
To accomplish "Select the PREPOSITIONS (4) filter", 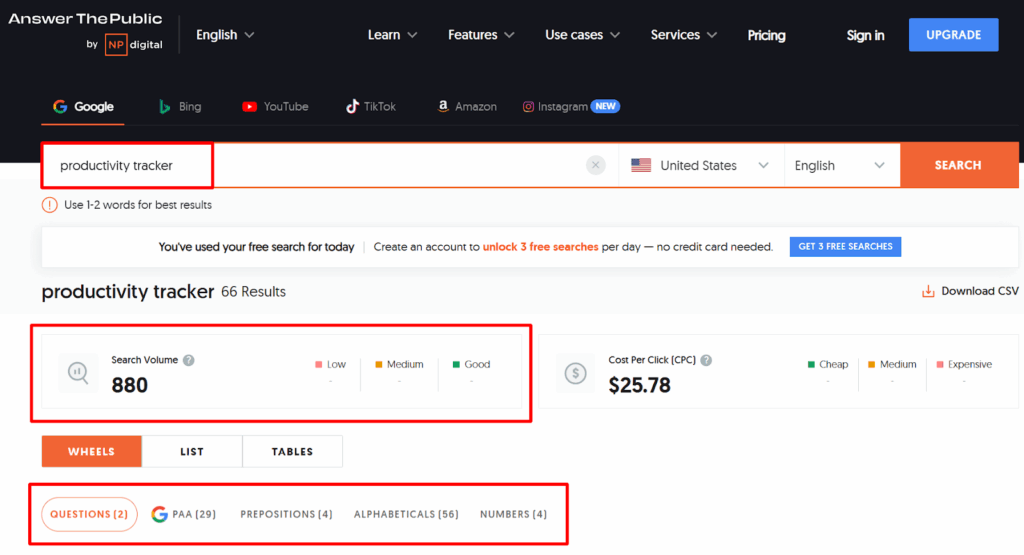I will point(286,514).
